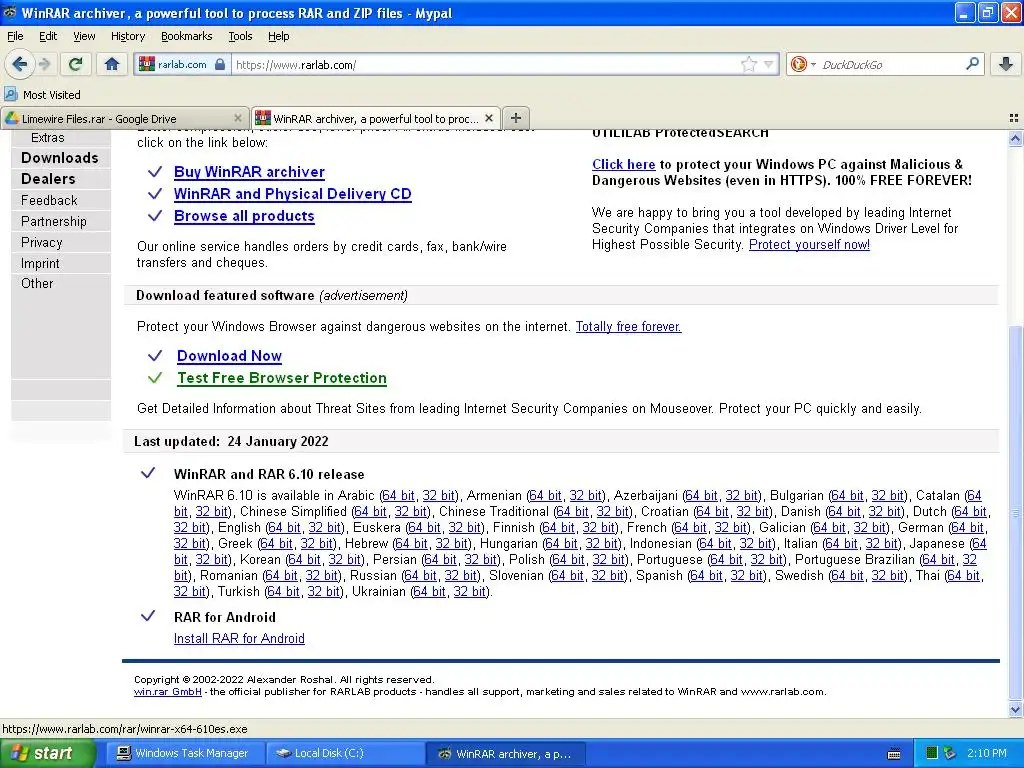Open the Tools menu
Image resolution: width=1024 pixels, height=768 pixels.
(x=240, y=36)
